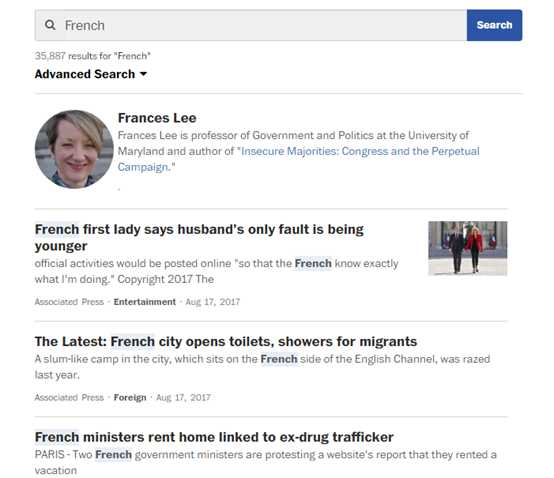Viewport: 554px width, 478px height.
Task: Open Frances Lee profile photo
Action: [x=74, y=149]
